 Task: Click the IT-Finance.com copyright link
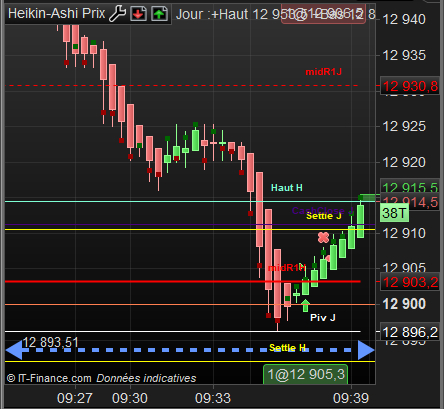(x=49, y=378)
